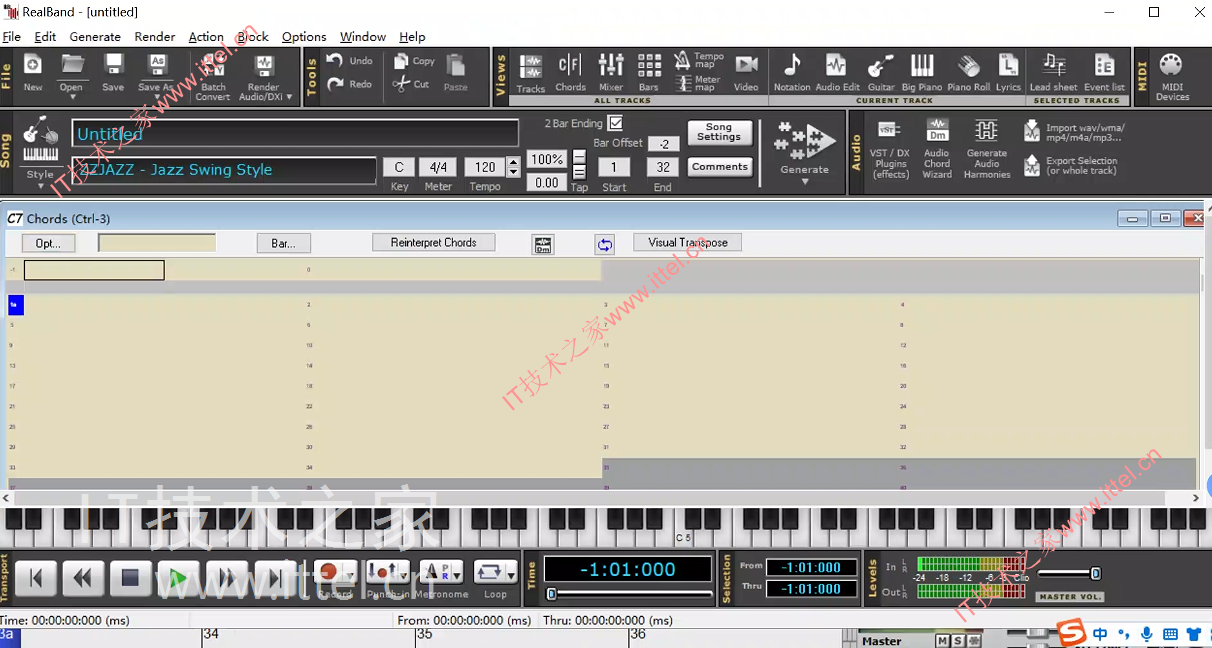Copy the selection using the Copy tool

(x=414, y=61)
